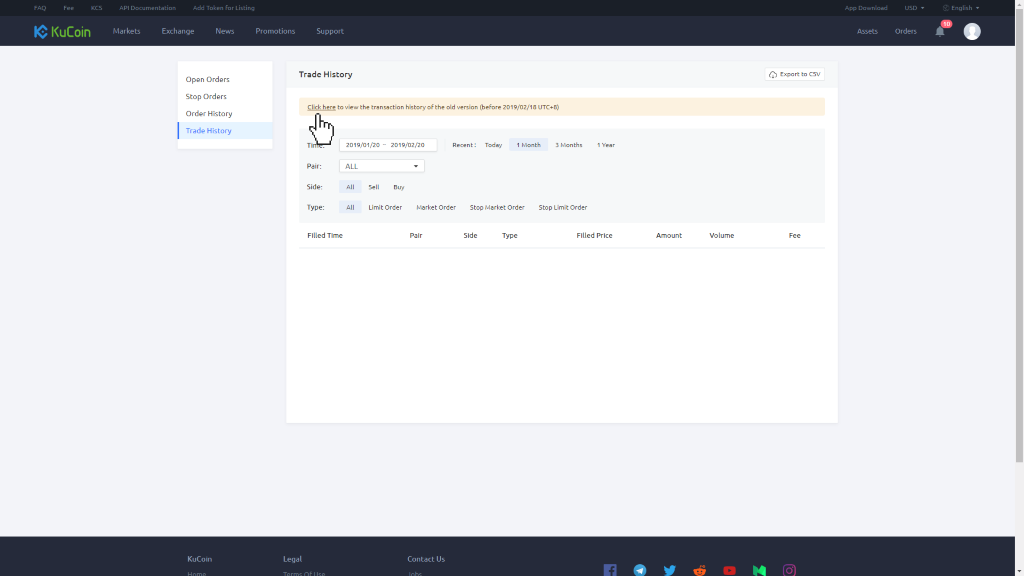Open the Markets navigation item
This screenshot has height=576, width=1024.
[x=126, y=31]
